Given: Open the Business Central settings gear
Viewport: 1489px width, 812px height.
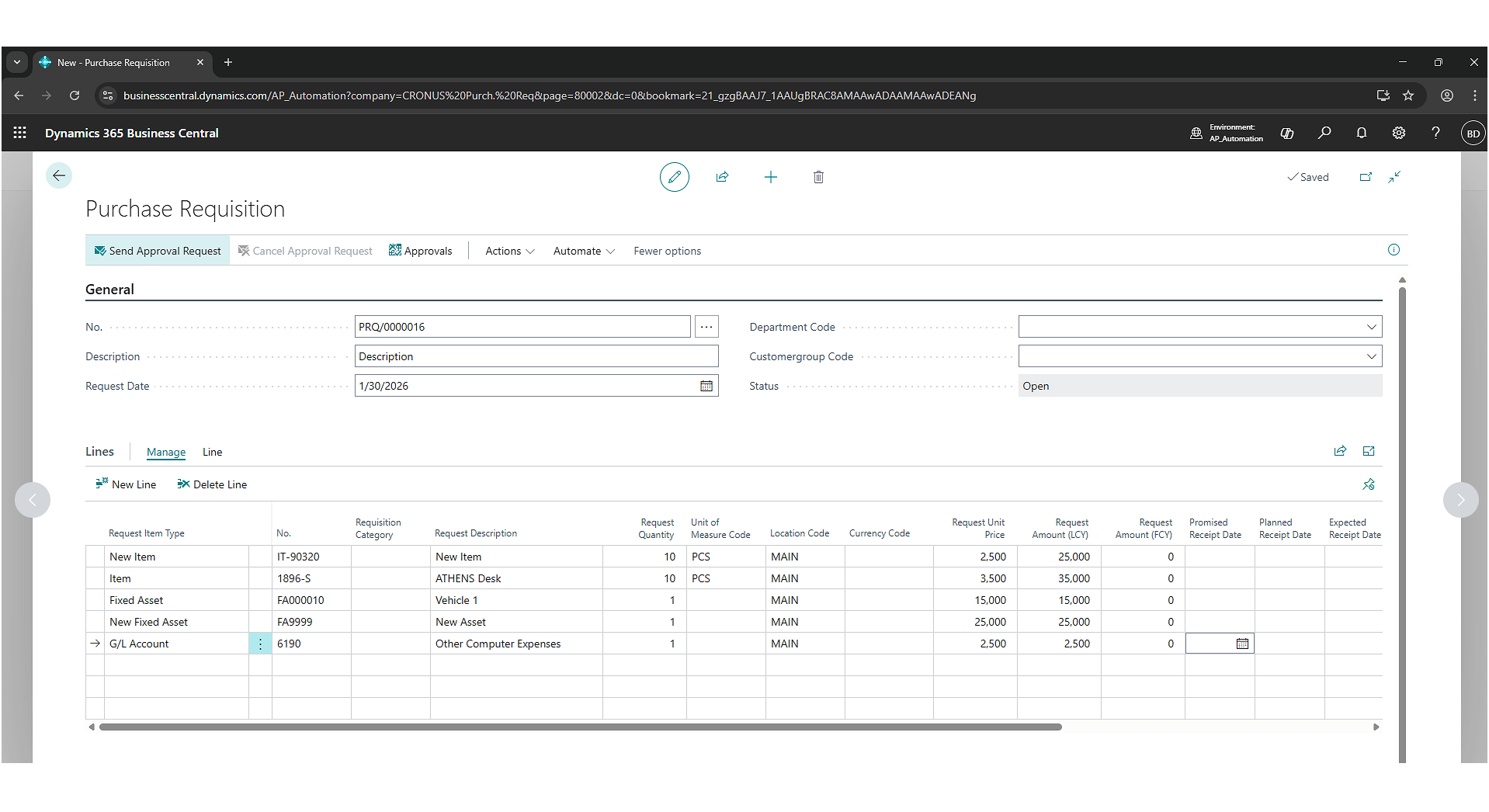Looking at the screenshot, I should pos(1398,133).
